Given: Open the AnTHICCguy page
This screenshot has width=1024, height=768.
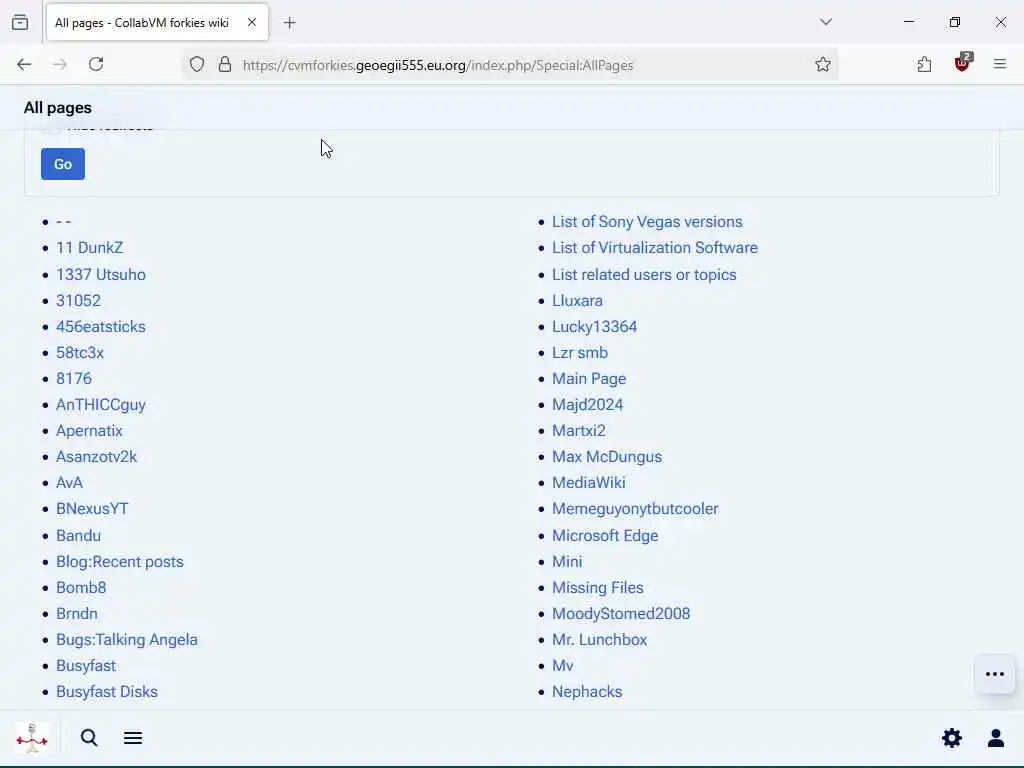Looking at the screenshot, I should [x=101, y=405].
